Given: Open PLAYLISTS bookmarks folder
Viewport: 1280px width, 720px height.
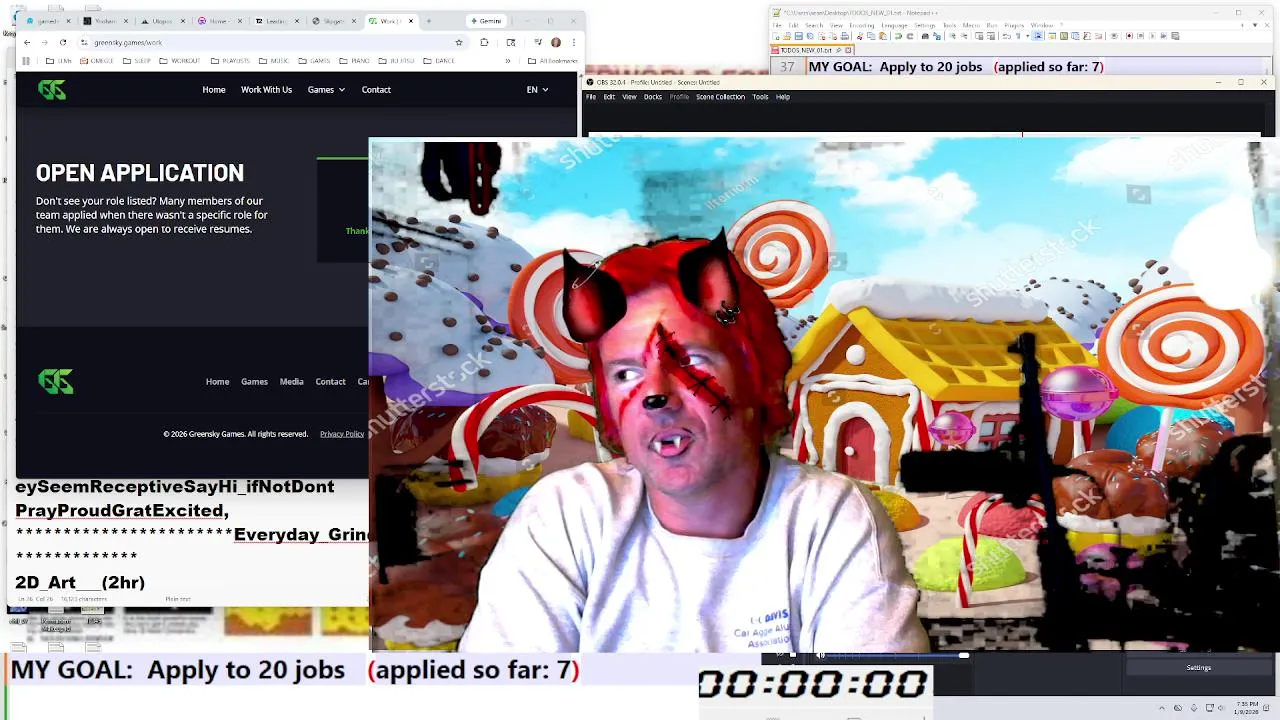Looking at the screenshot, I should (x=230, y=61).
